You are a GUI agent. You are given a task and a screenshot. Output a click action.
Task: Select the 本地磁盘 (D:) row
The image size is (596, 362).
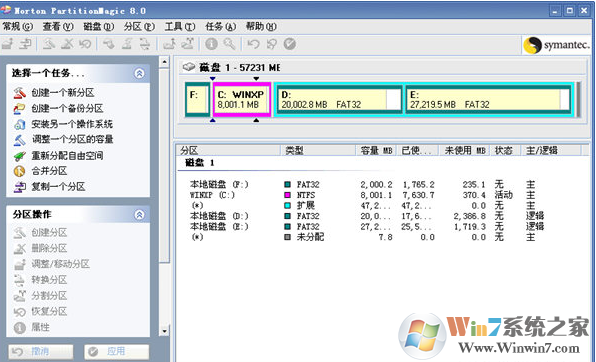(368, 216)
